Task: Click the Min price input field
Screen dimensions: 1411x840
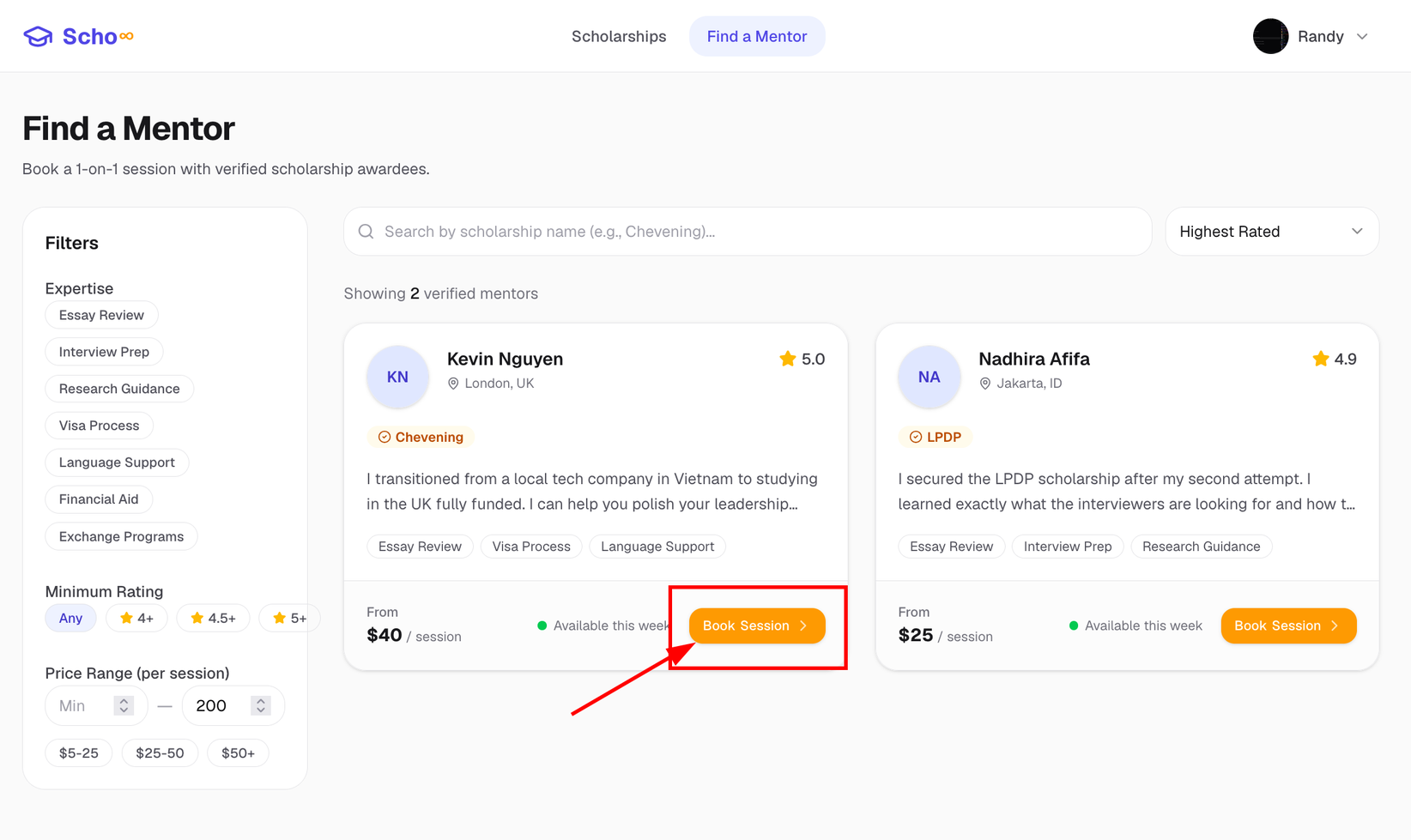Action: (96, 706)
